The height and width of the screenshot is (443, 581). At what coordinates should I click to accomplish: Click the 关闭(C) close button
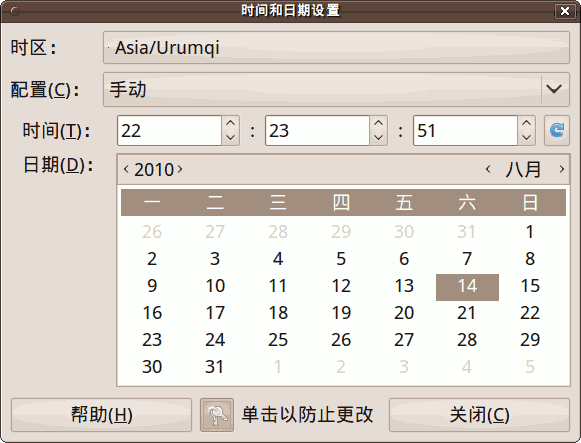point(479,415)
